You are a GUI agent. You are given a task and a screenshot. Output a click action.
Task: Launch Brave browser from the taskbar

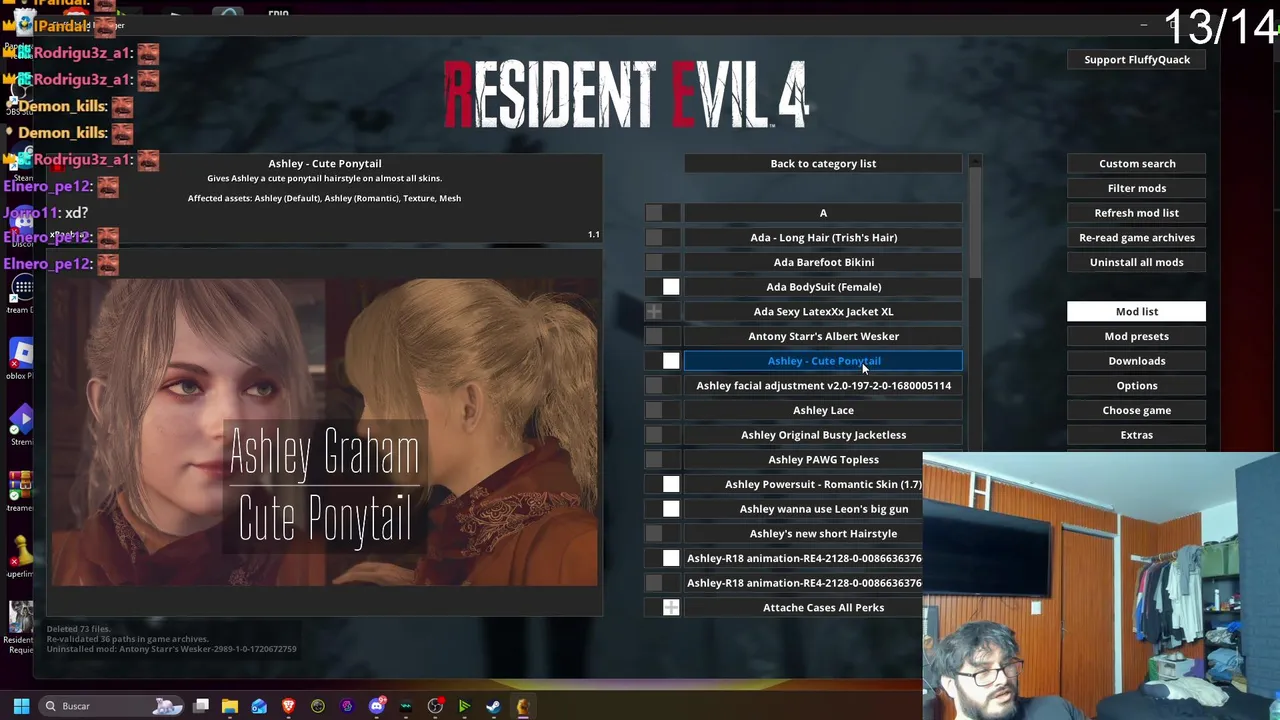(x=289, y=706)
